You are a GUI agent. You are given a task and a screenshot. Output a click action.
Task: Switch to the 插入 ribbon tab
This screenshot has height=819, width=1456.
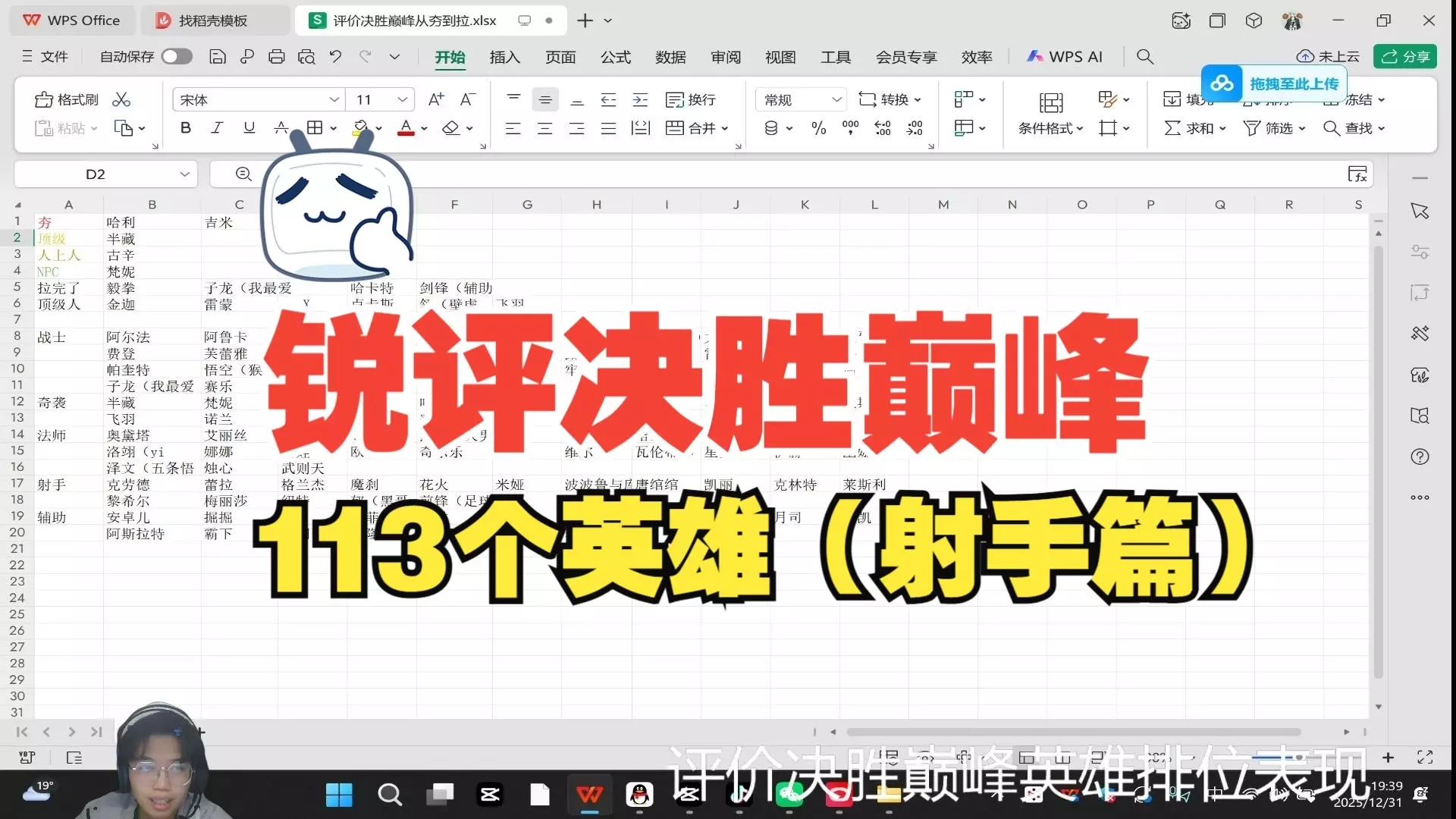pos(504,57)
